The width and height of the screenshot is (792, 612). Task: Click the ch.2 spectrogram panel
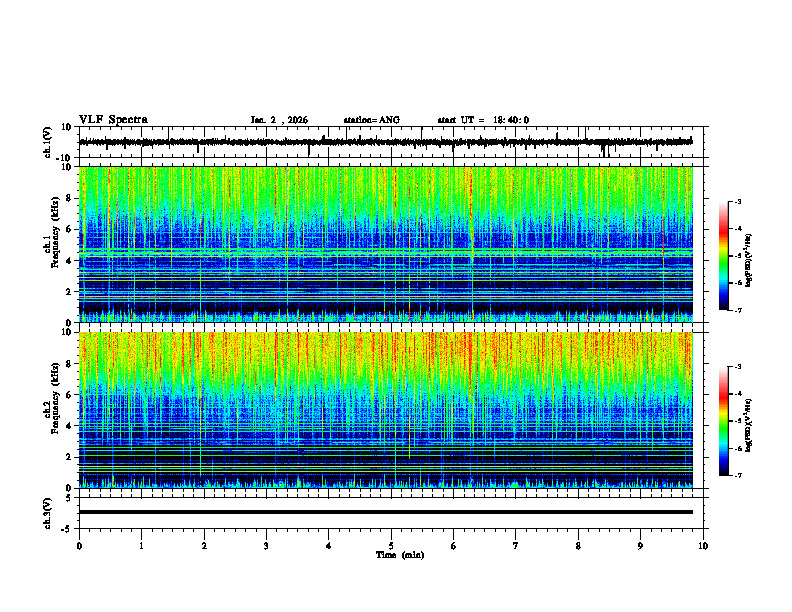[x=386, y=410]
